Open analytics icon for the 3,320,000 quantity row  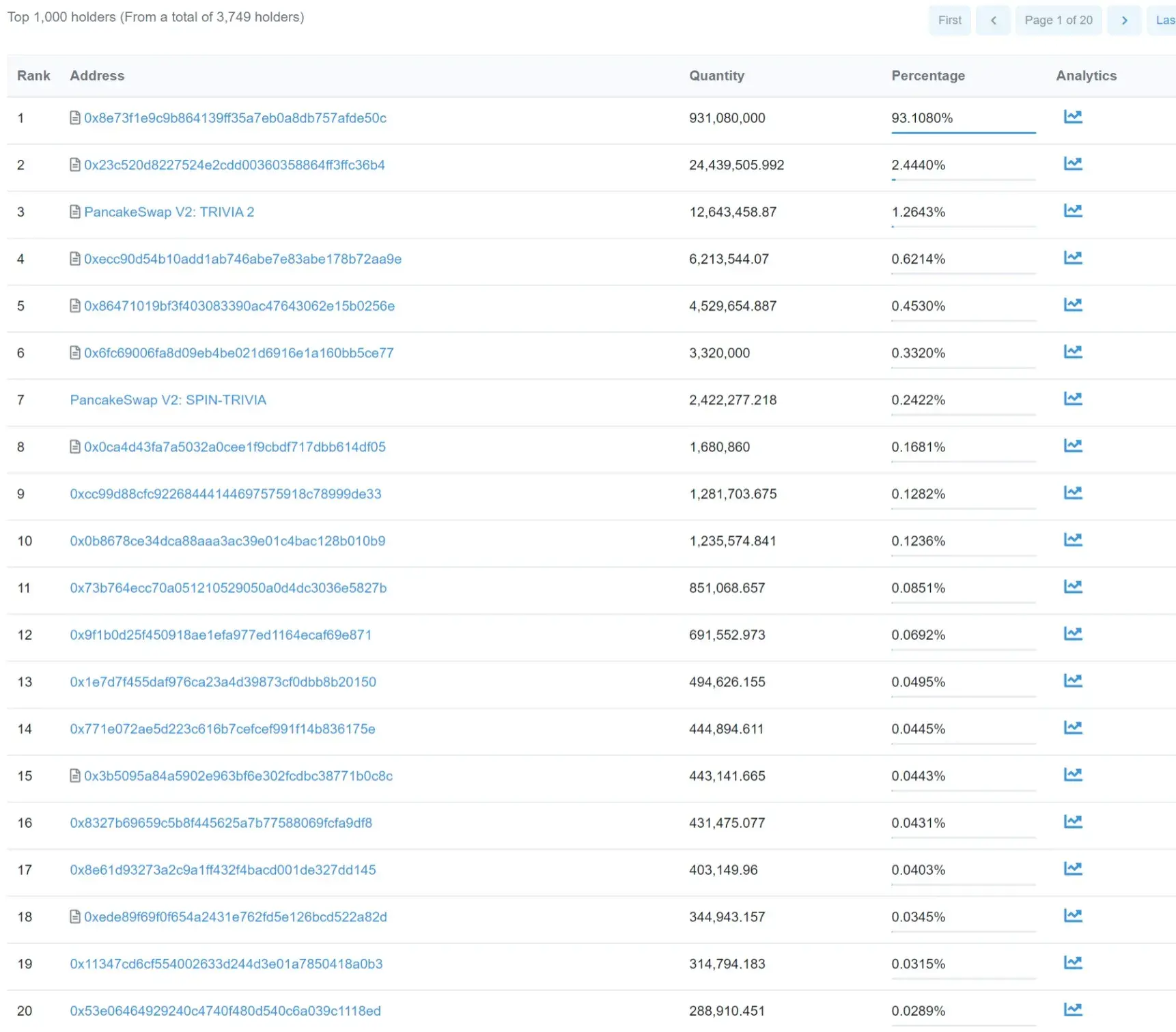pyautogui.click(x=1072, y=352)
